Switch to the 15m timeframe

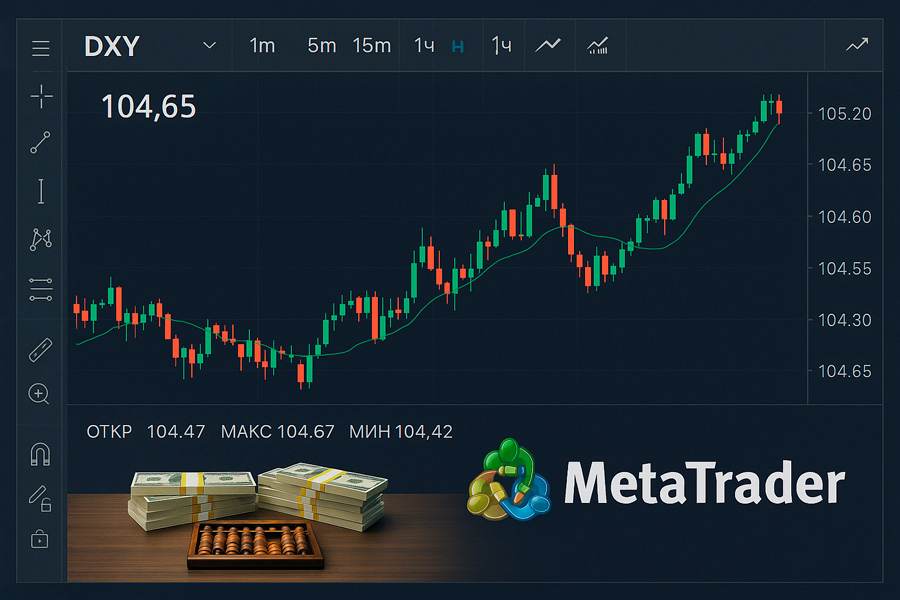click(x=371, y=46)
